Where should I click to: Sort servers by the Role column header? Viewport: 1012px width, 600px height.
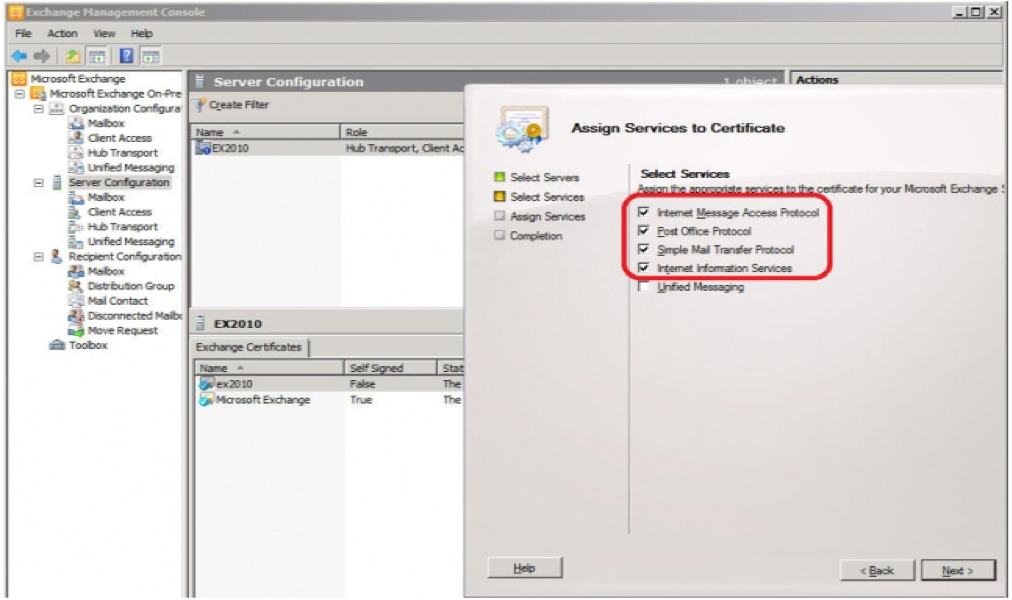tap(402, 132)
